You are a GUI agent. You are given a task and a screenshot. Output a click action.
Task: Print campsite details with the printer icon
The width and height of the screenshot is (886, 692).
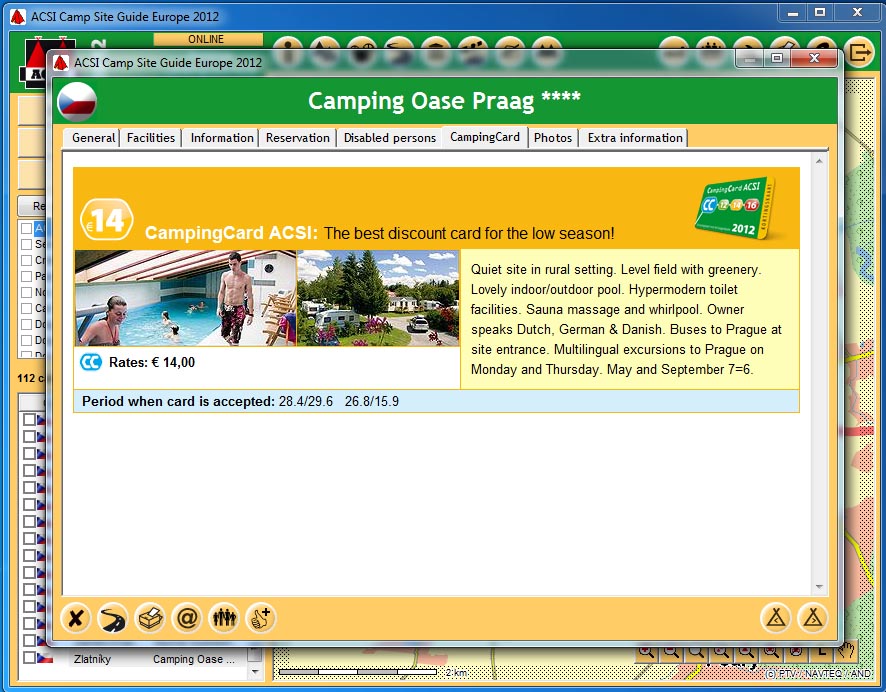coord(150,618)
